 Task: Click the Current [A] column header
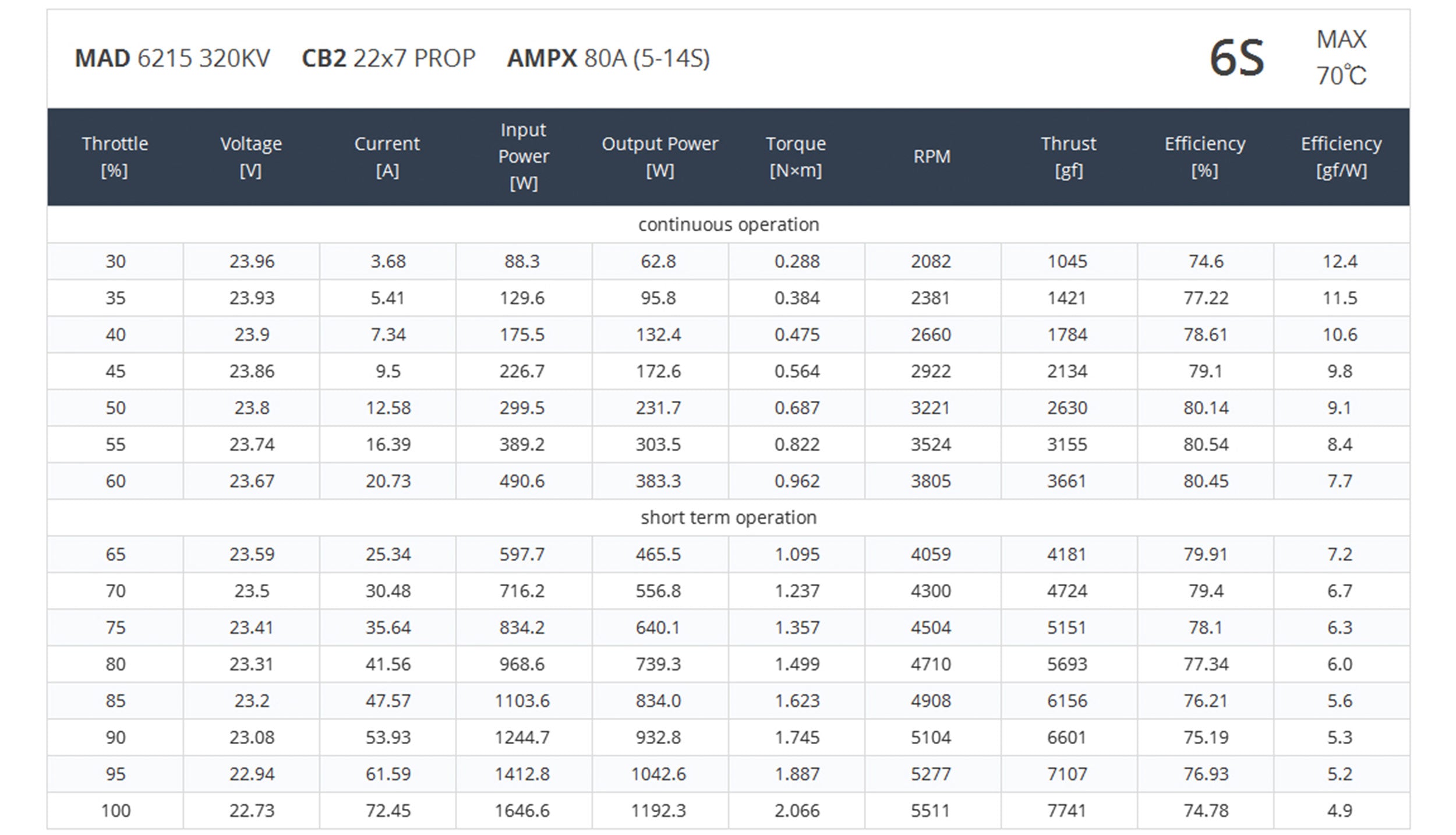[x=387, y=157]
